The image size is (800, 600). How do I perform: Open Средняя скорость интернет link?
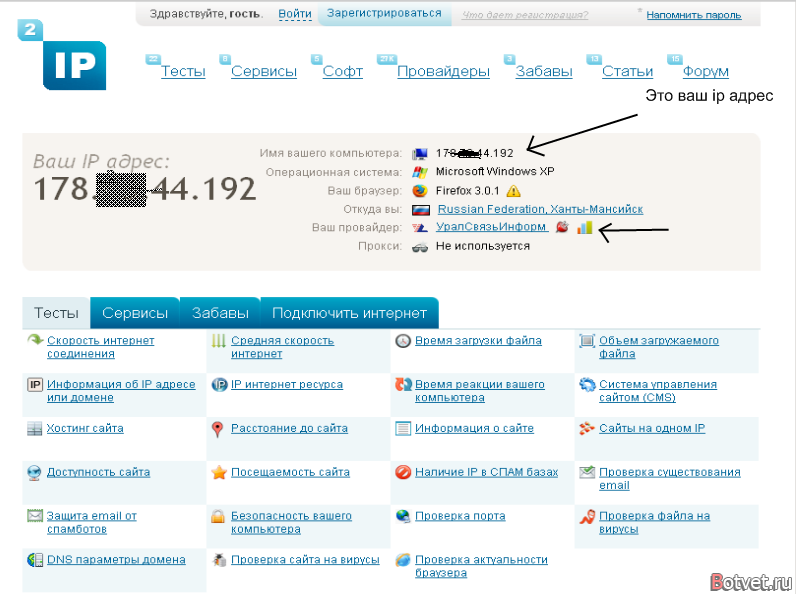click(283, 347)
